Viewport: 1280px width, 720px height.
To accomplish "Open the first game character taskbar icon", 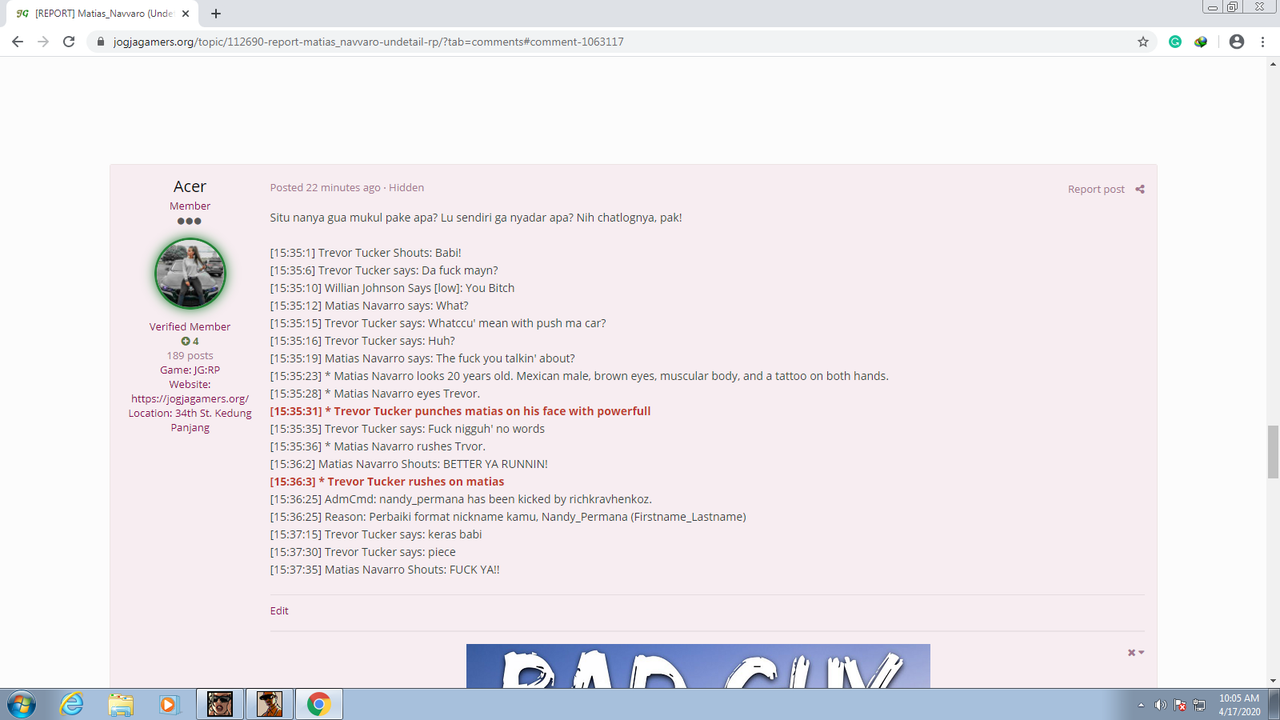I will coord(220,704).
